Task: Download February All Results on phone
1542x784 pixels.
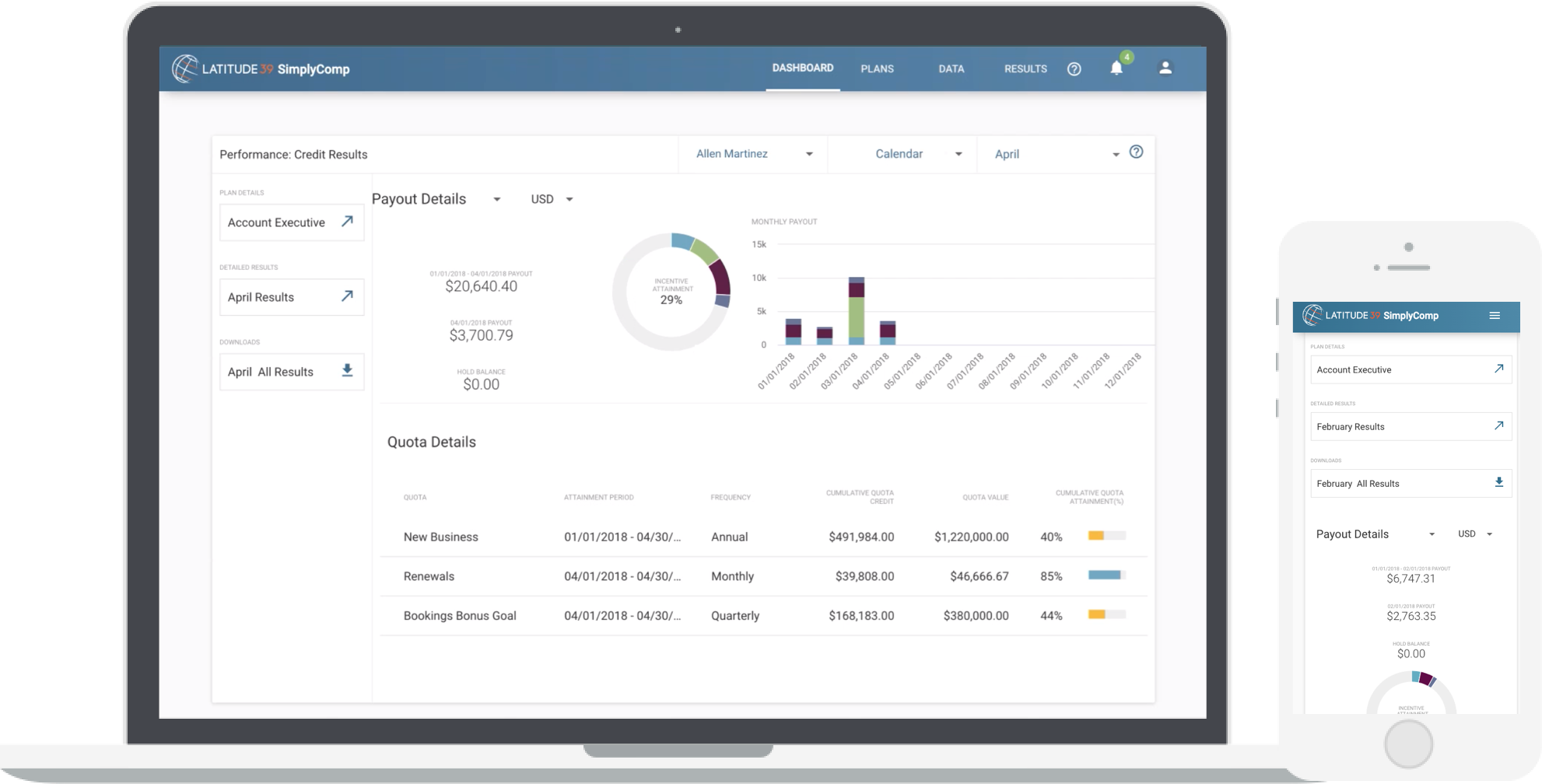Action: coord(1498,483)
